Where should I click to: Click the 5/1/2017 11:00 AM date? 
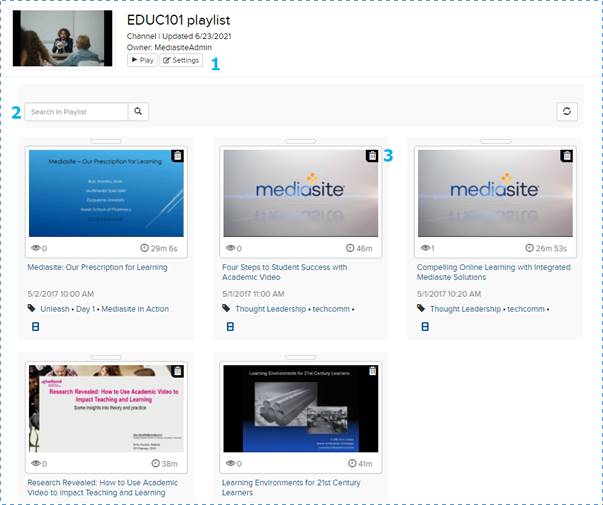coord(253,294)
